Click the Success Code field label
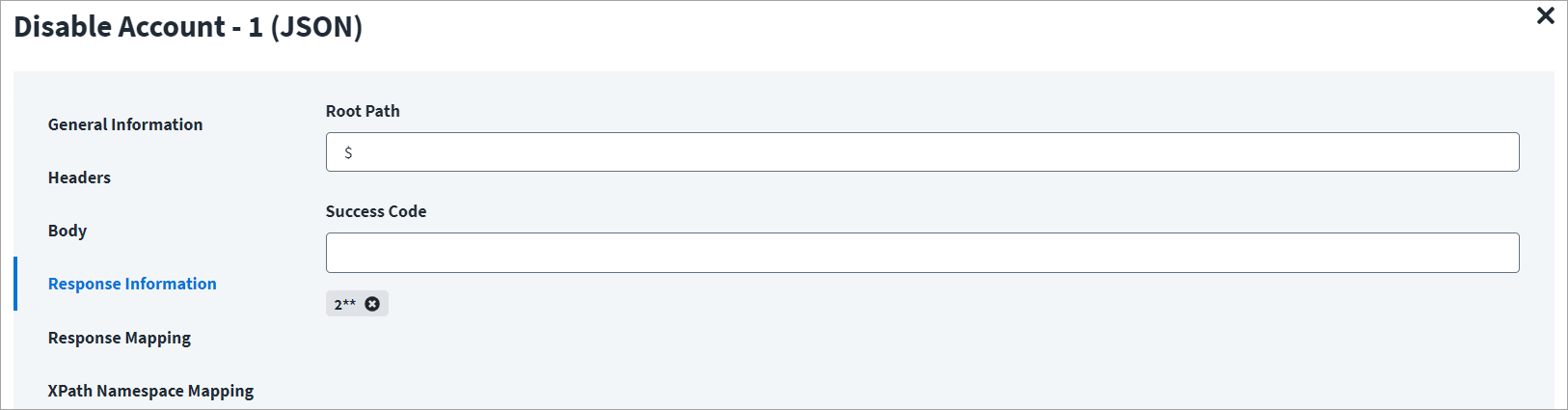Screen dimensions: 1568x410 click(x=376, y=211)
